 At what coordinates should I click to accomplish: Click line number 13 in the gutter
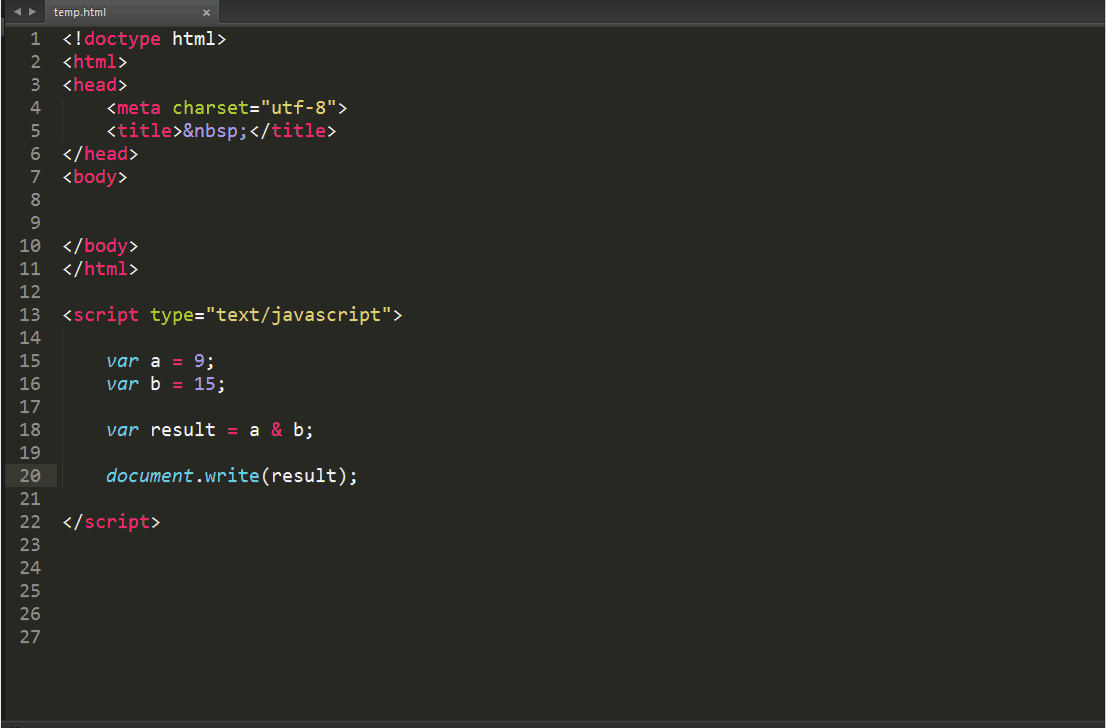pyautogui.click(x=30, y=315)
